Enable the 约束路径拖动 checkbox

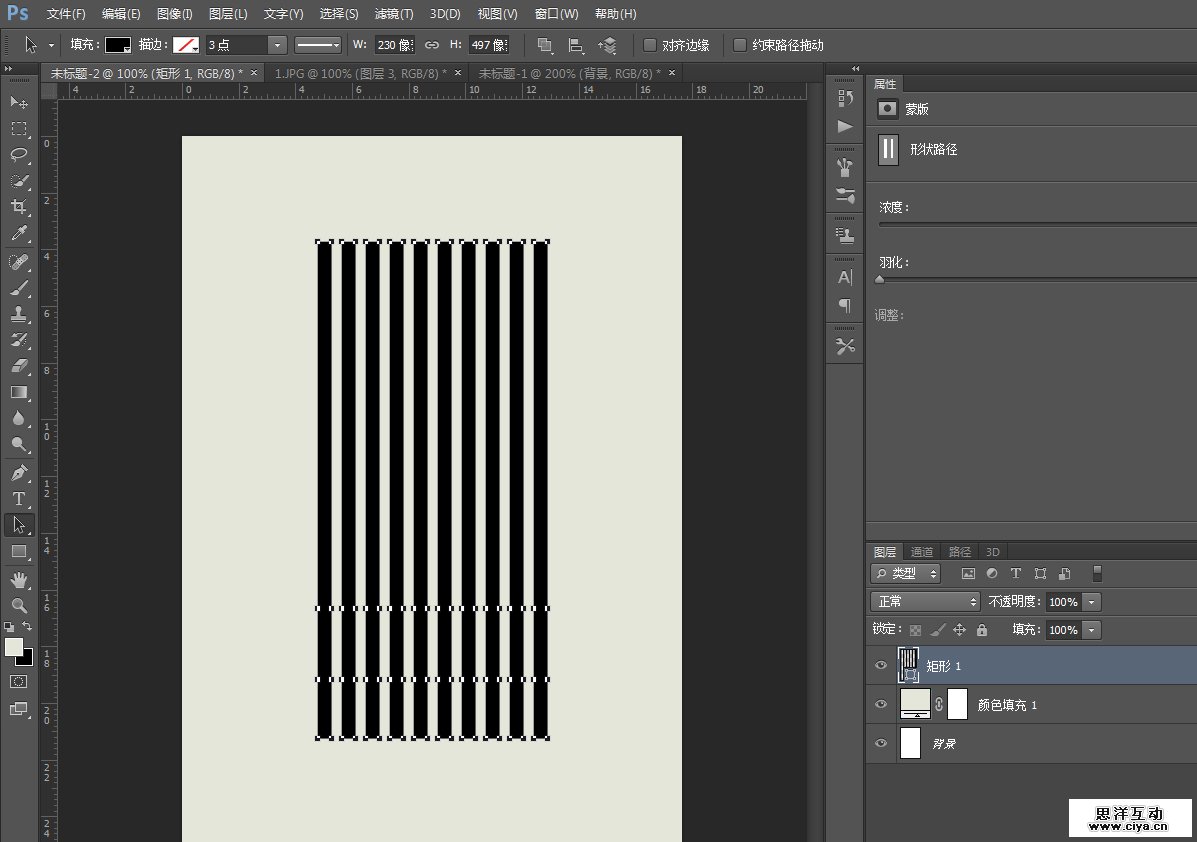[740, 45]
